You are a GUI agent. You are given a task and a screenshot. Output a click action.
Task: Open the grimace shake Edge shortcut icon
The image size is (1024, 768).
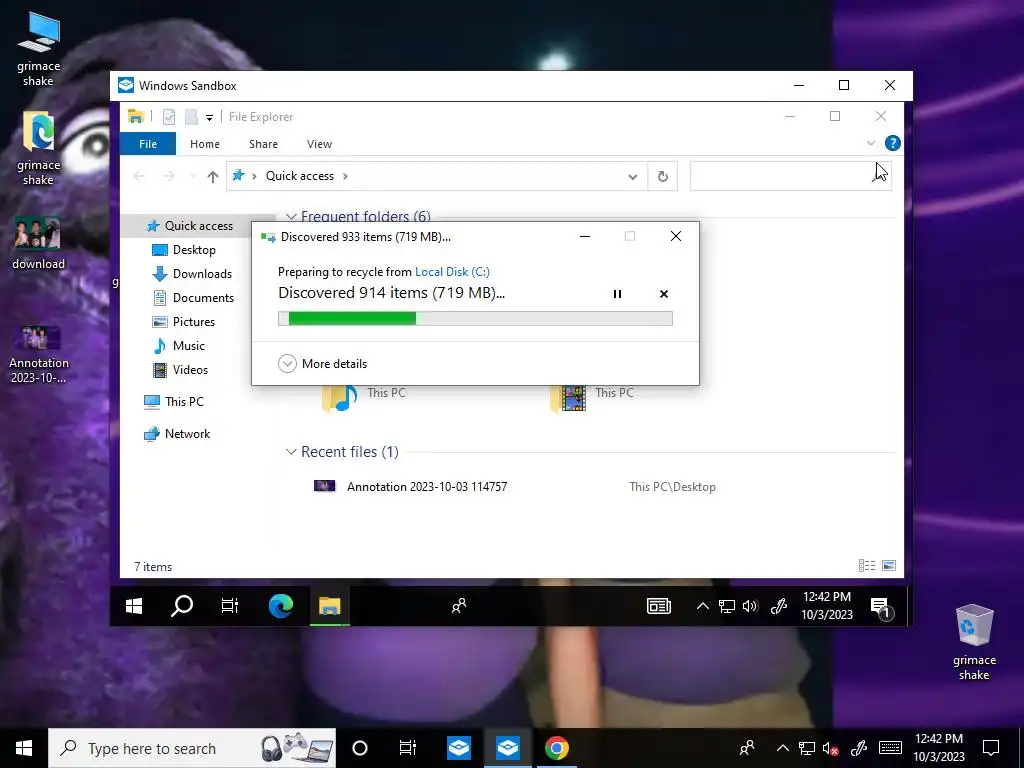click(39, 149)
